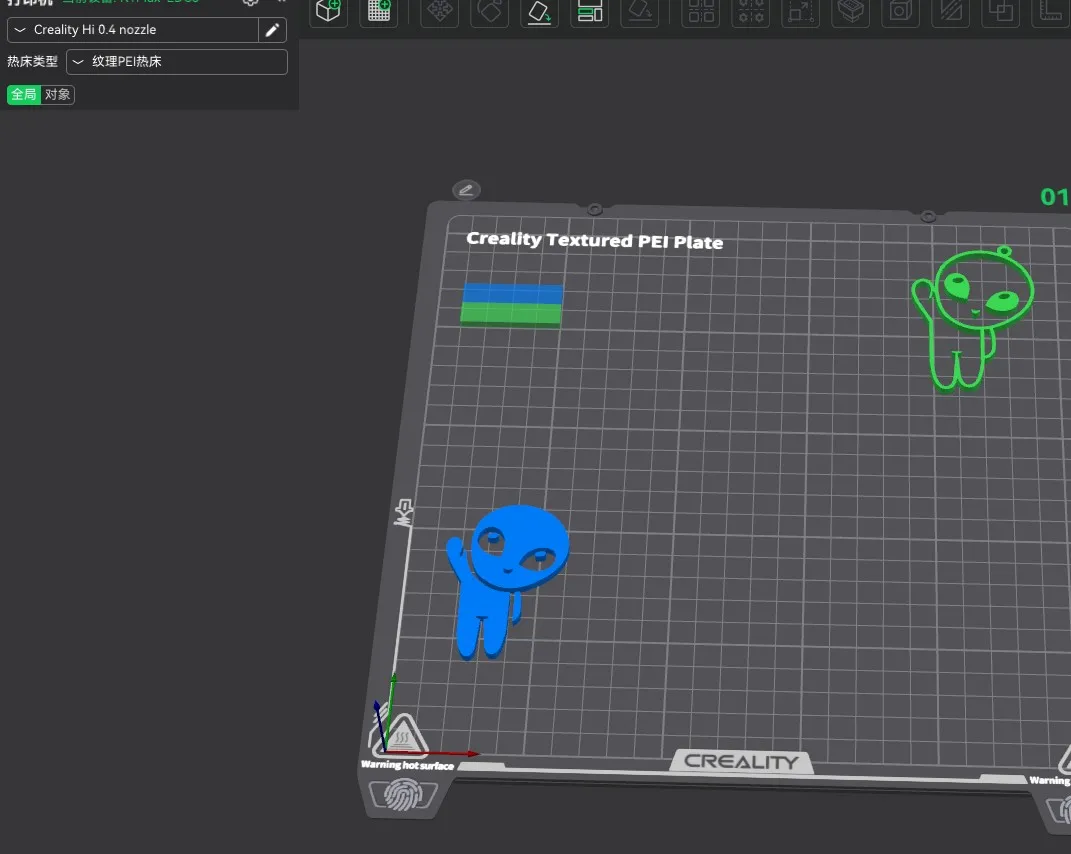The height and width of the screenshot is (854, 1071).
Task: Click the Split to parts gear-grid icon
Action: coord(751,12)
